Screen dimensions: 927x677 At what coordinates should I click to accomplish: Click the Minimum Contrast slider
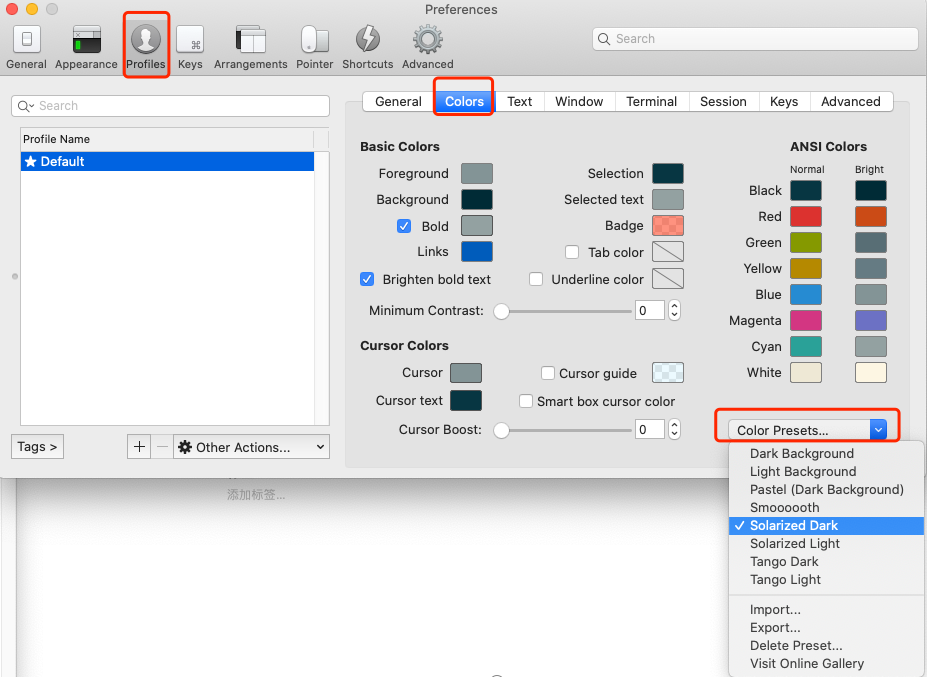[x=562, y=311]
